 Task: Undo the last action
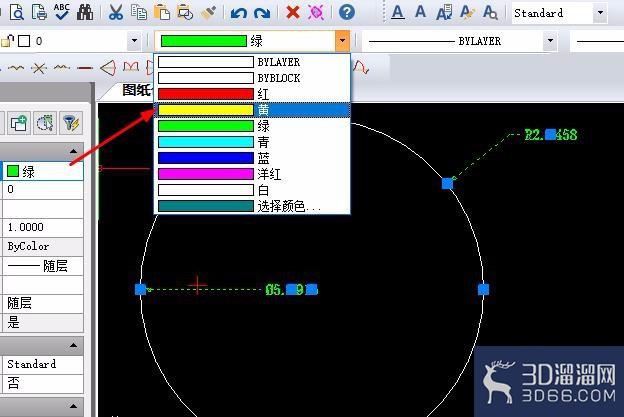coord(238,13)
